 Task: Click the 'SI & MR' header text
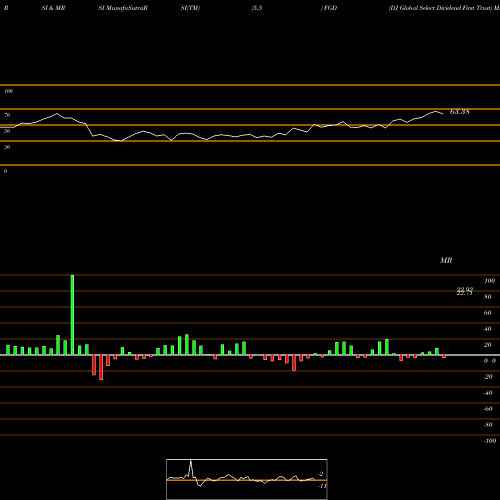pos(53,8)
